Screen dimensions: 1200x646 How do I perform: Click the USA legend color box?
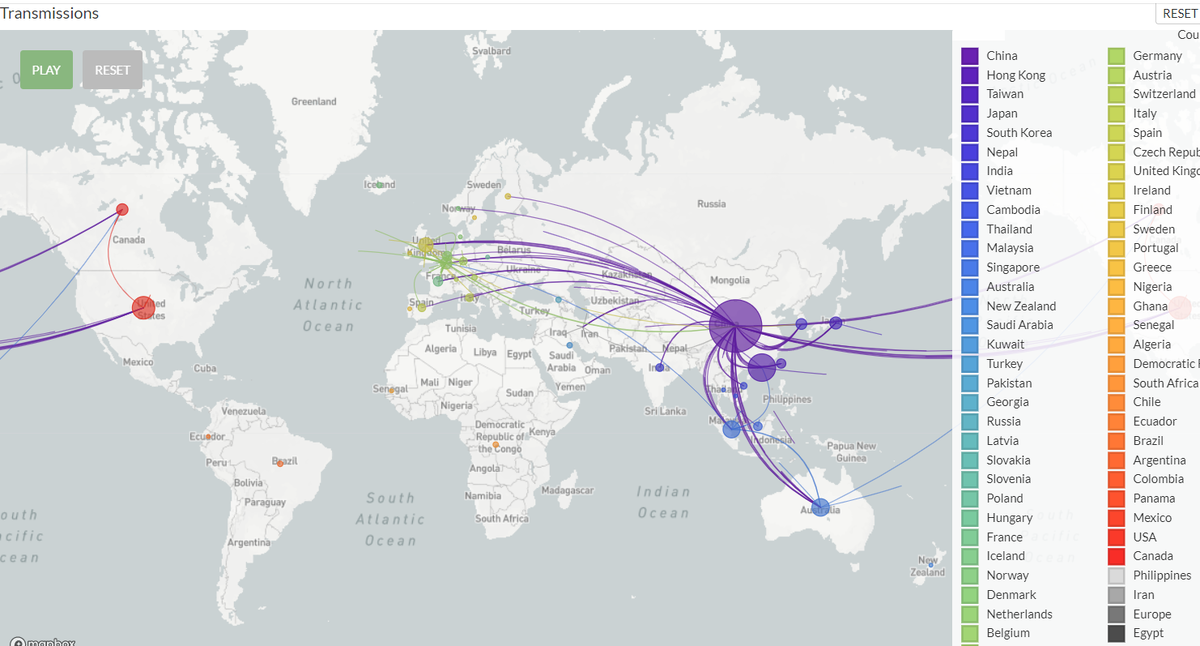coord(1116,537)
